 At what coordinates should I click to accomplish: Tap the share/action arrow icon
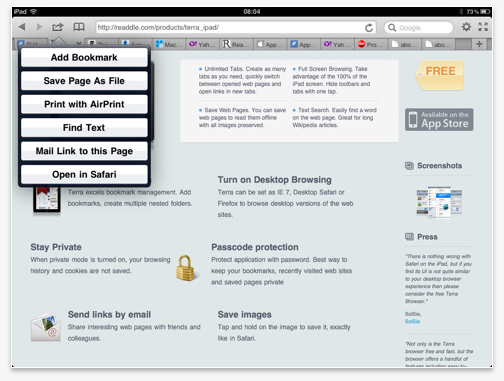[58, 27]
